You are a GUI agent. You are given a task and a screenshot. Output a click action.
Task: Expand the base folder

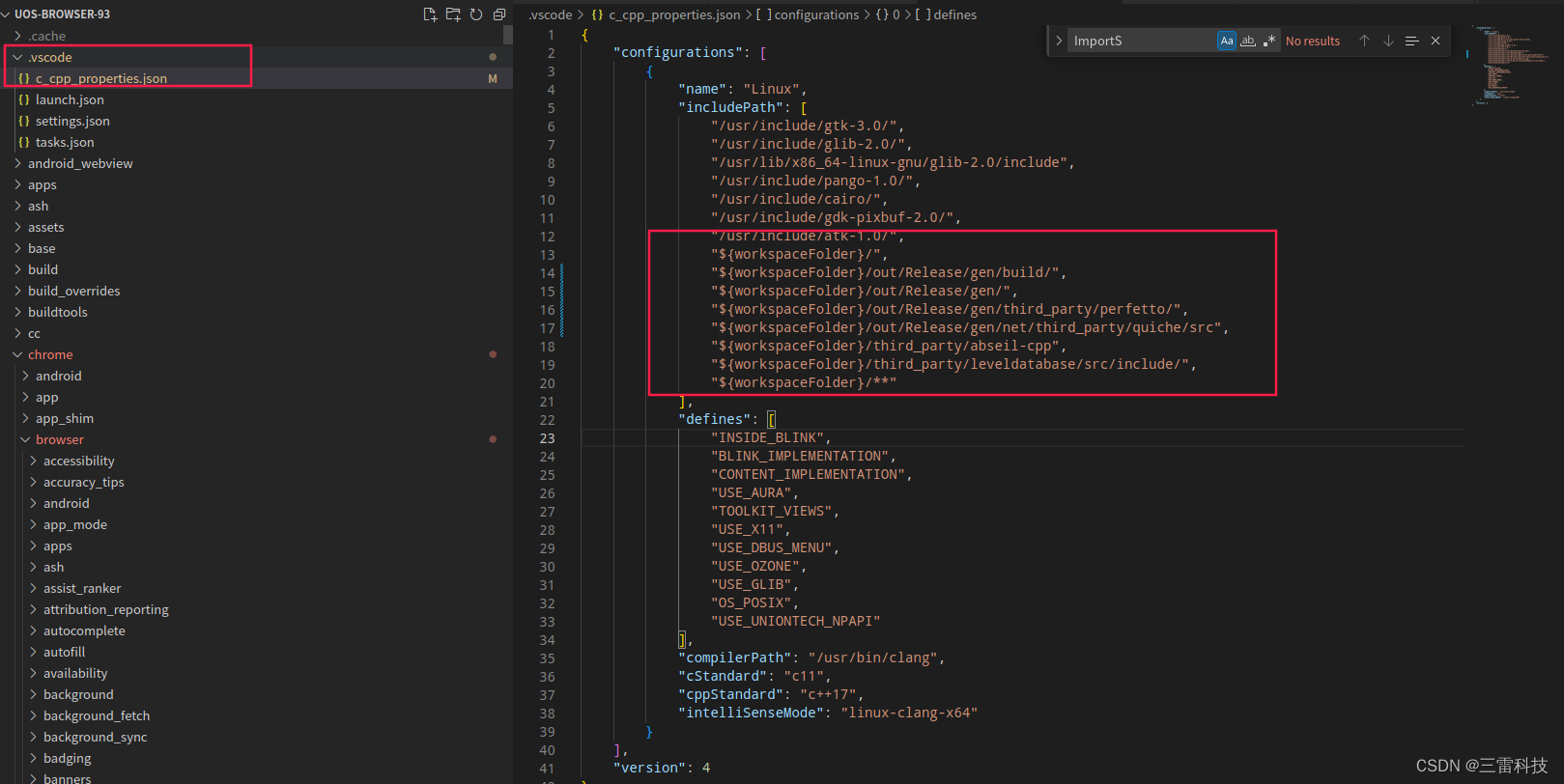[256, 248]
